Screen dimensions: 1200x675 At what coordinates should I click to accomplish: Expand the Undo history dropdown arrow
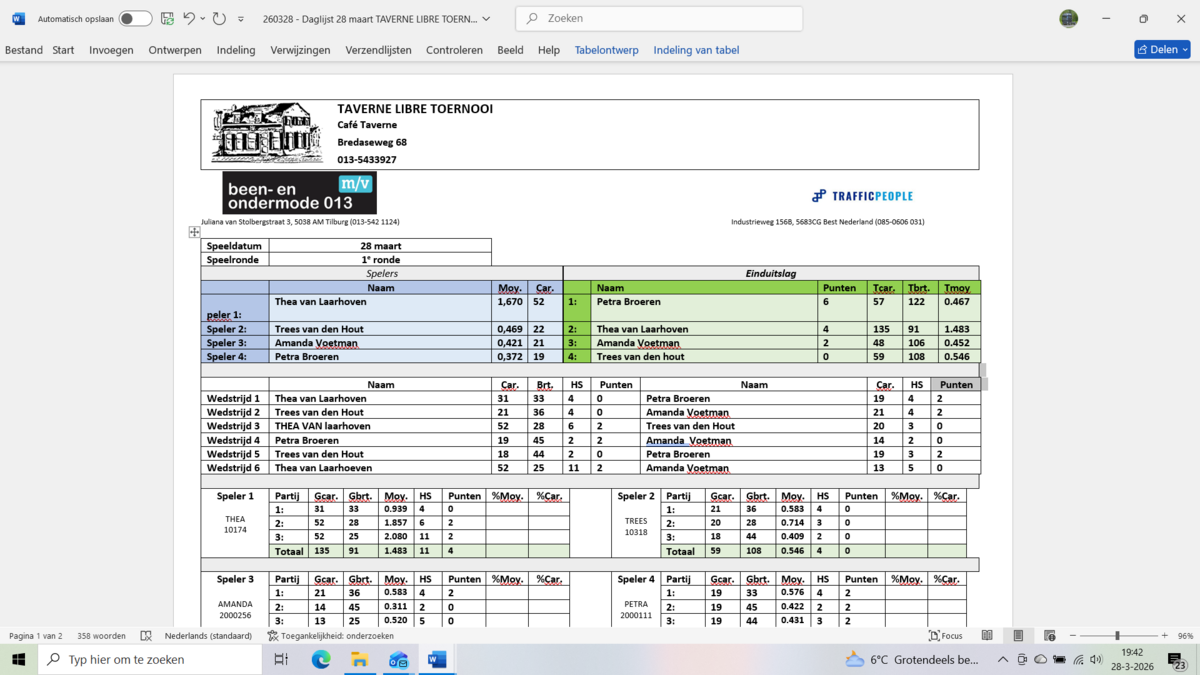203,19
